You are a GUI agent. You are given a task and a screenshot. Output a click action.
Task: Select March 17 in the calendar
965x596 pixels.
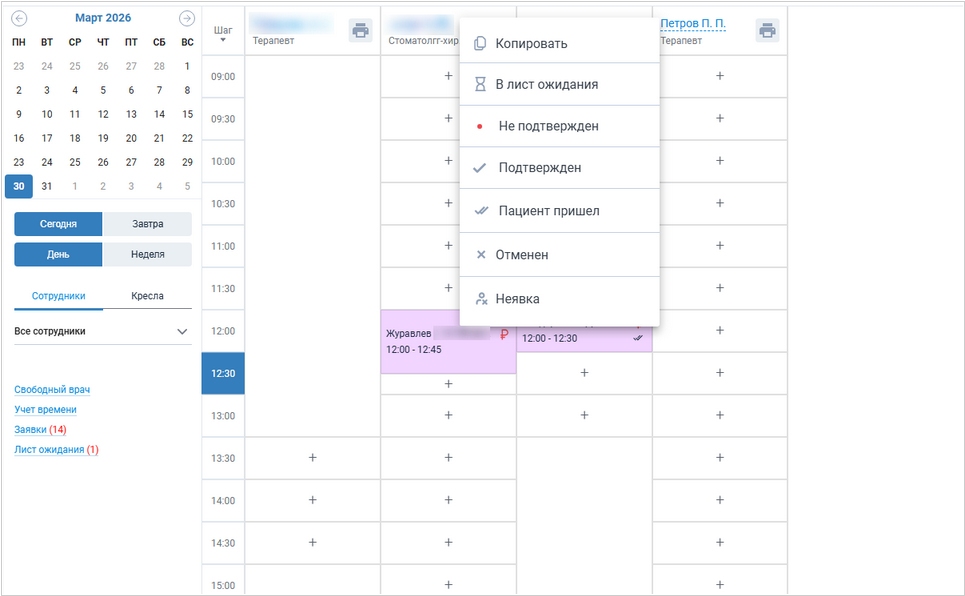tap(46, 138)
